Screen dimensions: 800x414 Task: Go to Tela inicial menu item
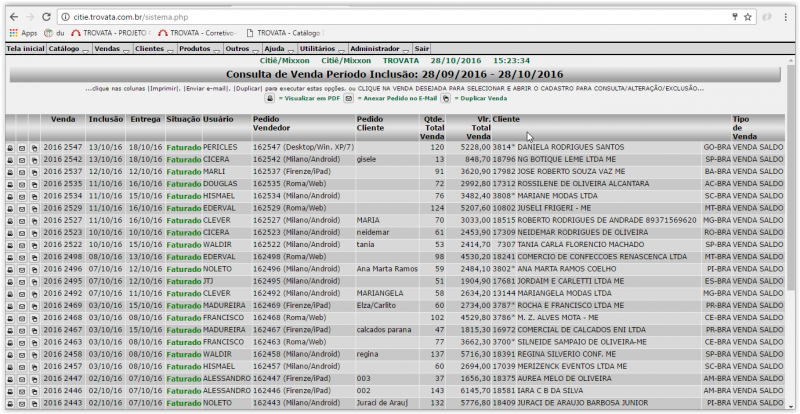(x=26, y=49)
